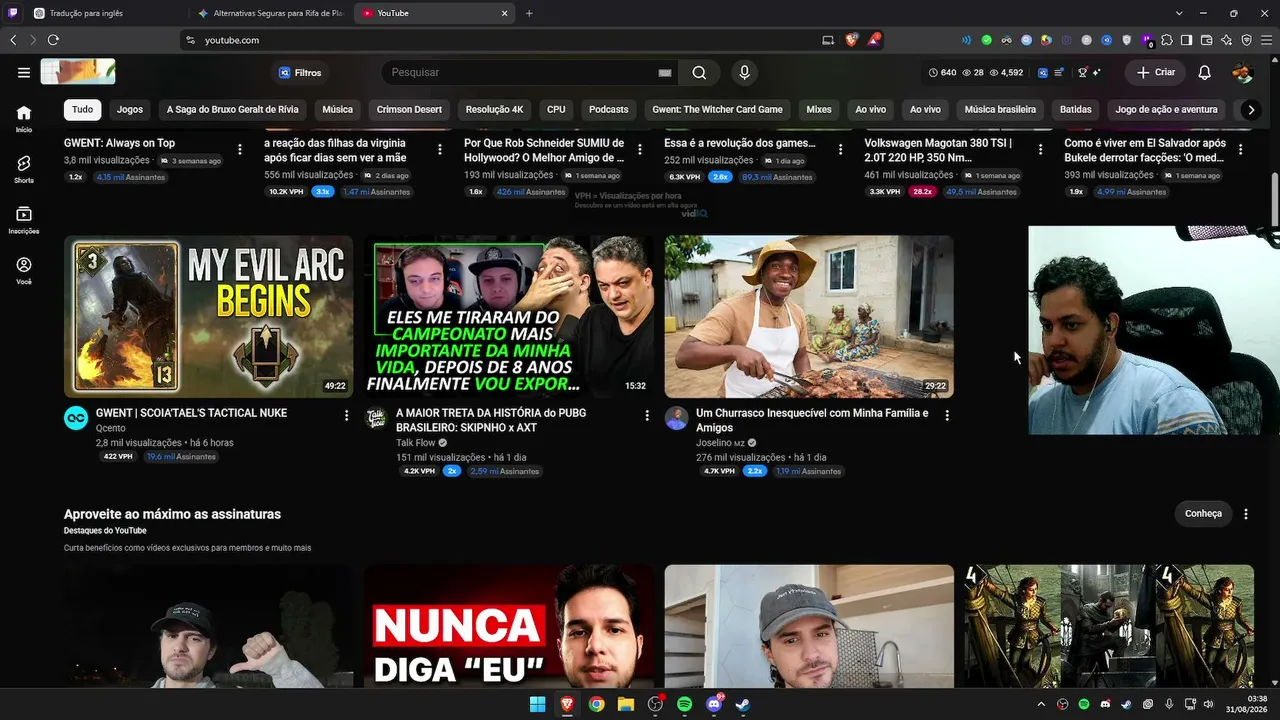This screenshot has width=1280, height=720.
Task: Click the YouTube search magnifier button
Action: [x=699, y=72]
